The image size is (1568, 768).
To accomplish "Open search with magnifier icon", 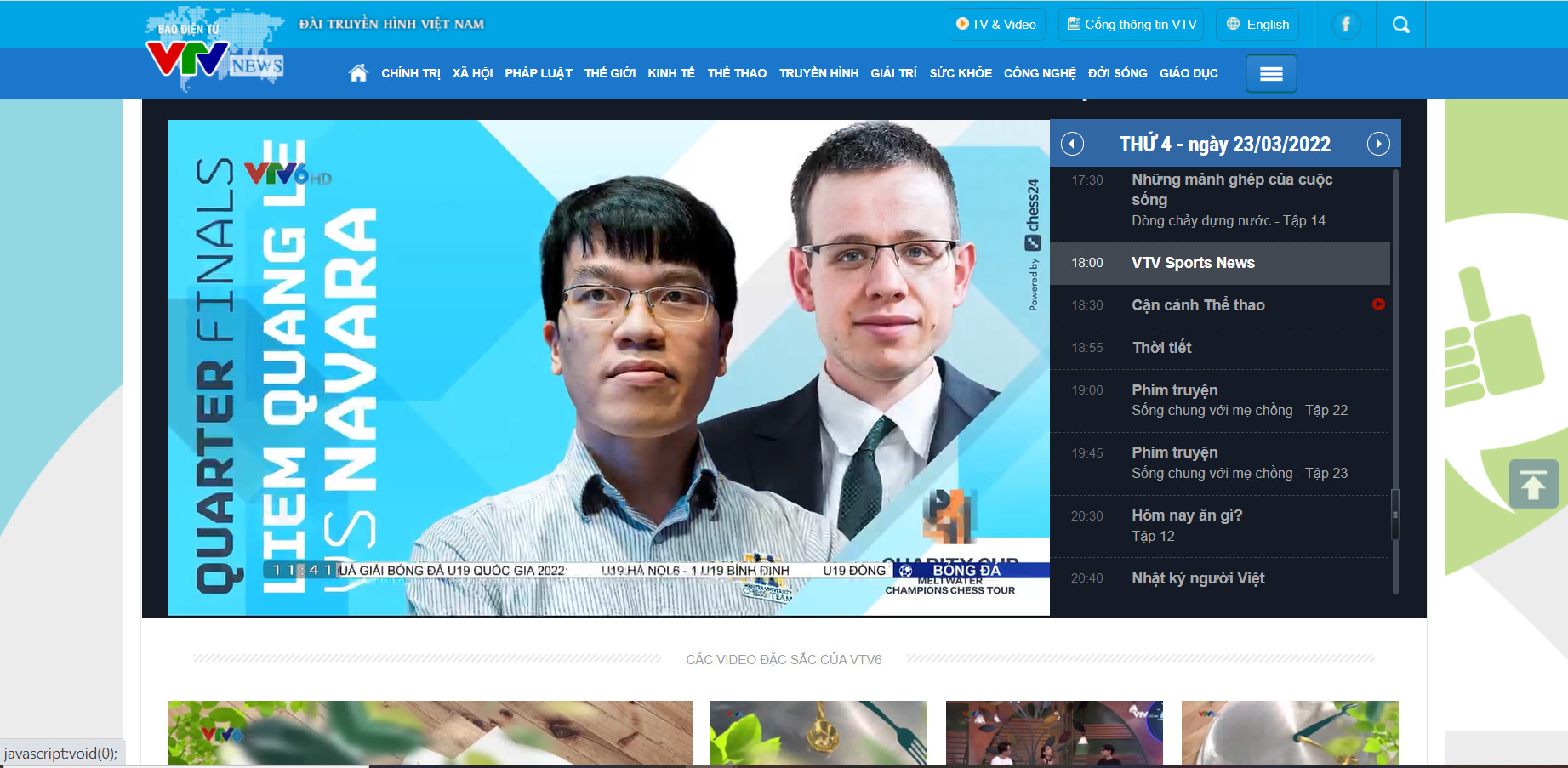I will 1400,25.
